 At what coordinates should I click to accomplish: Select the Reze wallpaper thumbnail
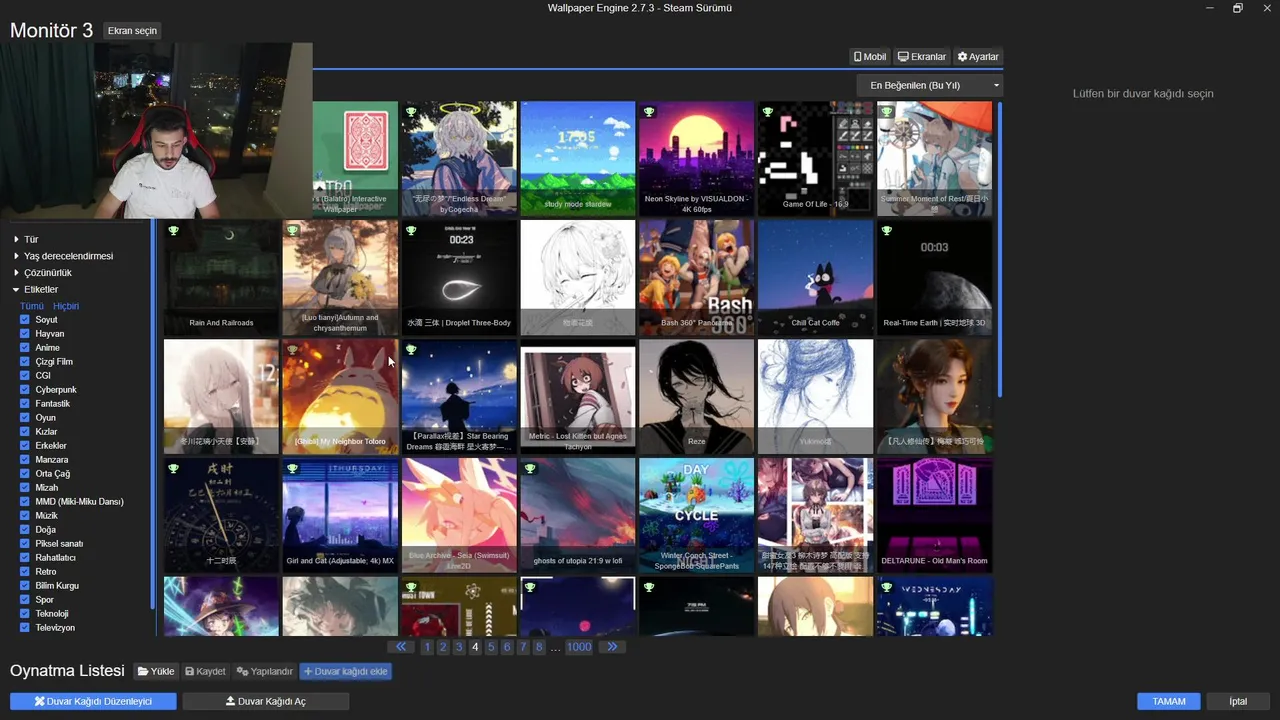(x=696, y=397)
